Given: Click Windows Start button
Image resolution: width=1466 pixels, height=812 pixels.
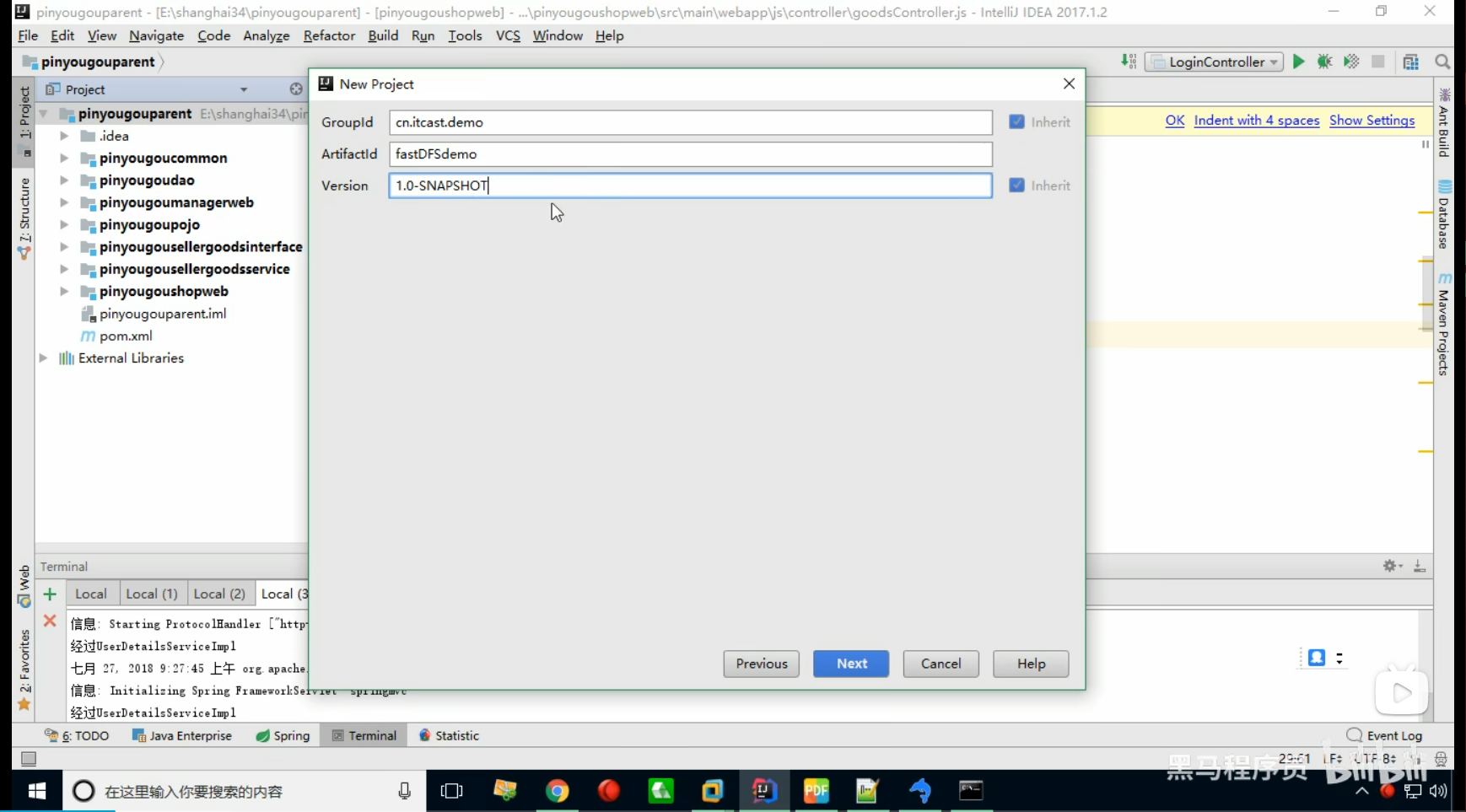Looking at the screenshot, I should [x=37, y=791].
